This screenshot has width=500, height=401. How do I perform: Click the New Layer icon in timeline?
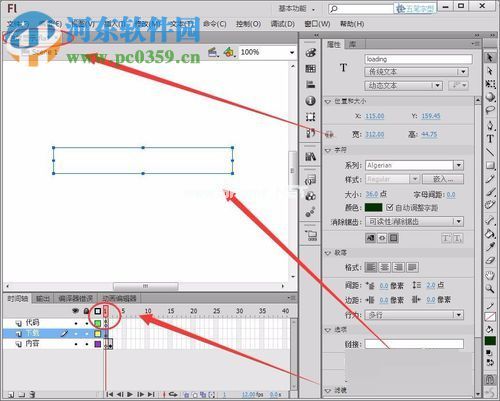(x=11, y=395)
